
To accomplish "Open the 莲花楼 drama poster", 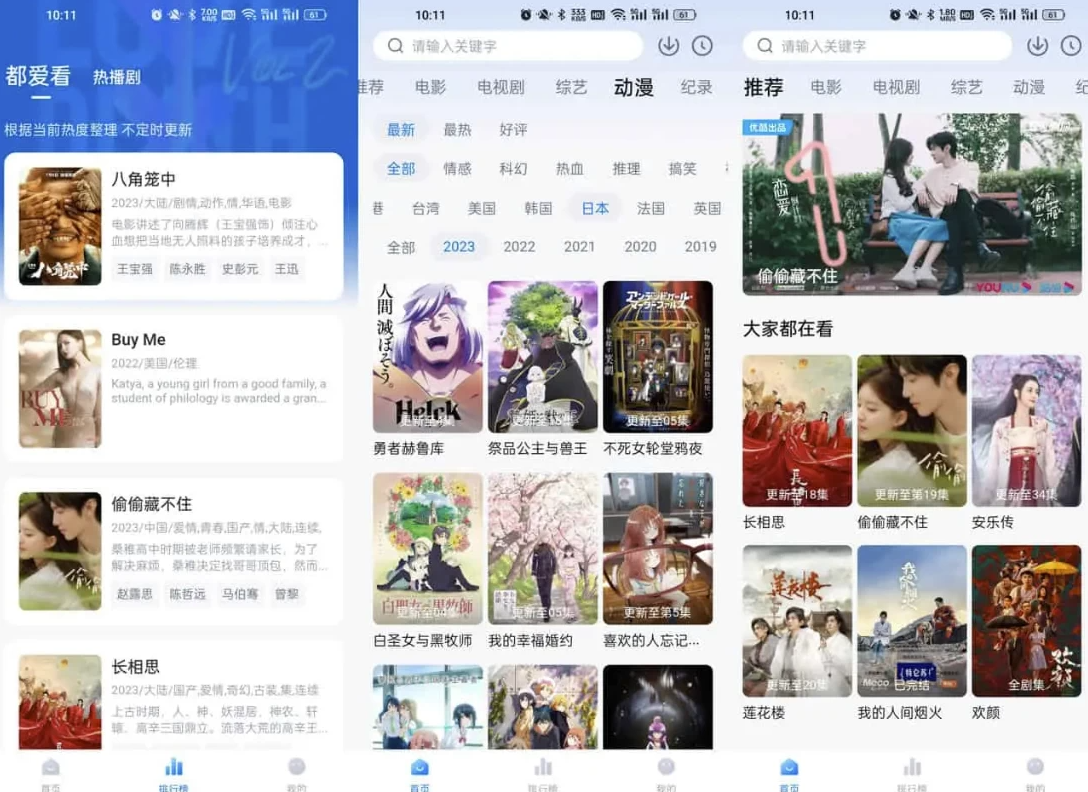I will click(x=797, y=621).
